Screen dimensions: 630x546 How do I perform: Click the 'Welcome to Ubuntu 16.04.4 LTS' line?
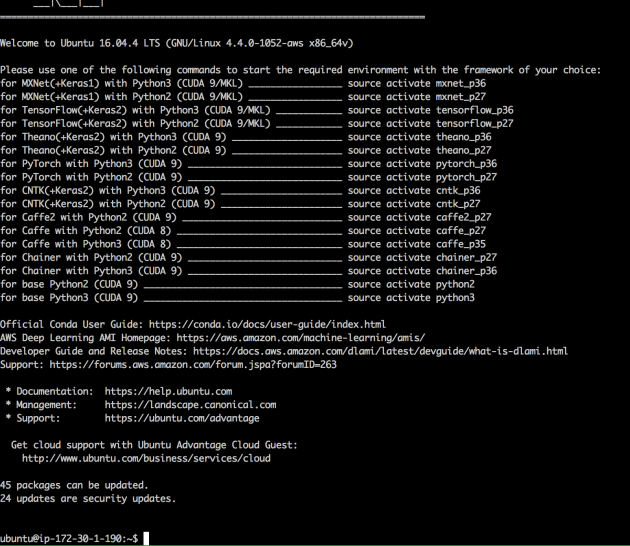175,43
